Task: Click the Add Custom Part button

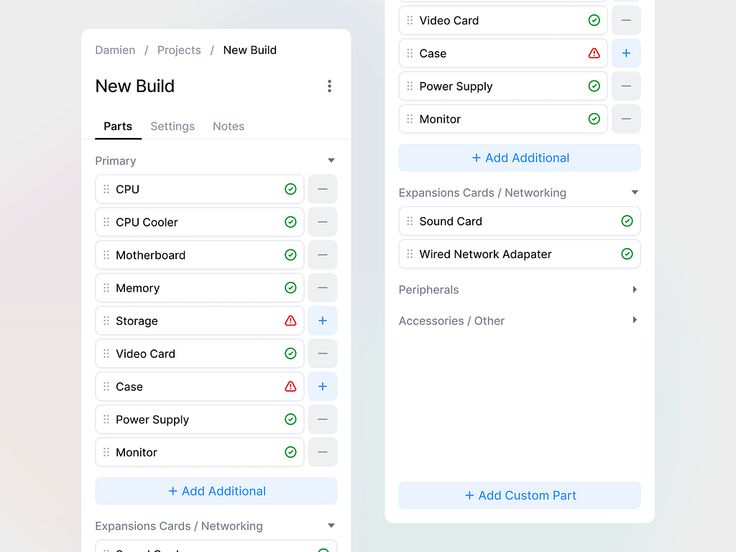Action: tap(520, 495)
